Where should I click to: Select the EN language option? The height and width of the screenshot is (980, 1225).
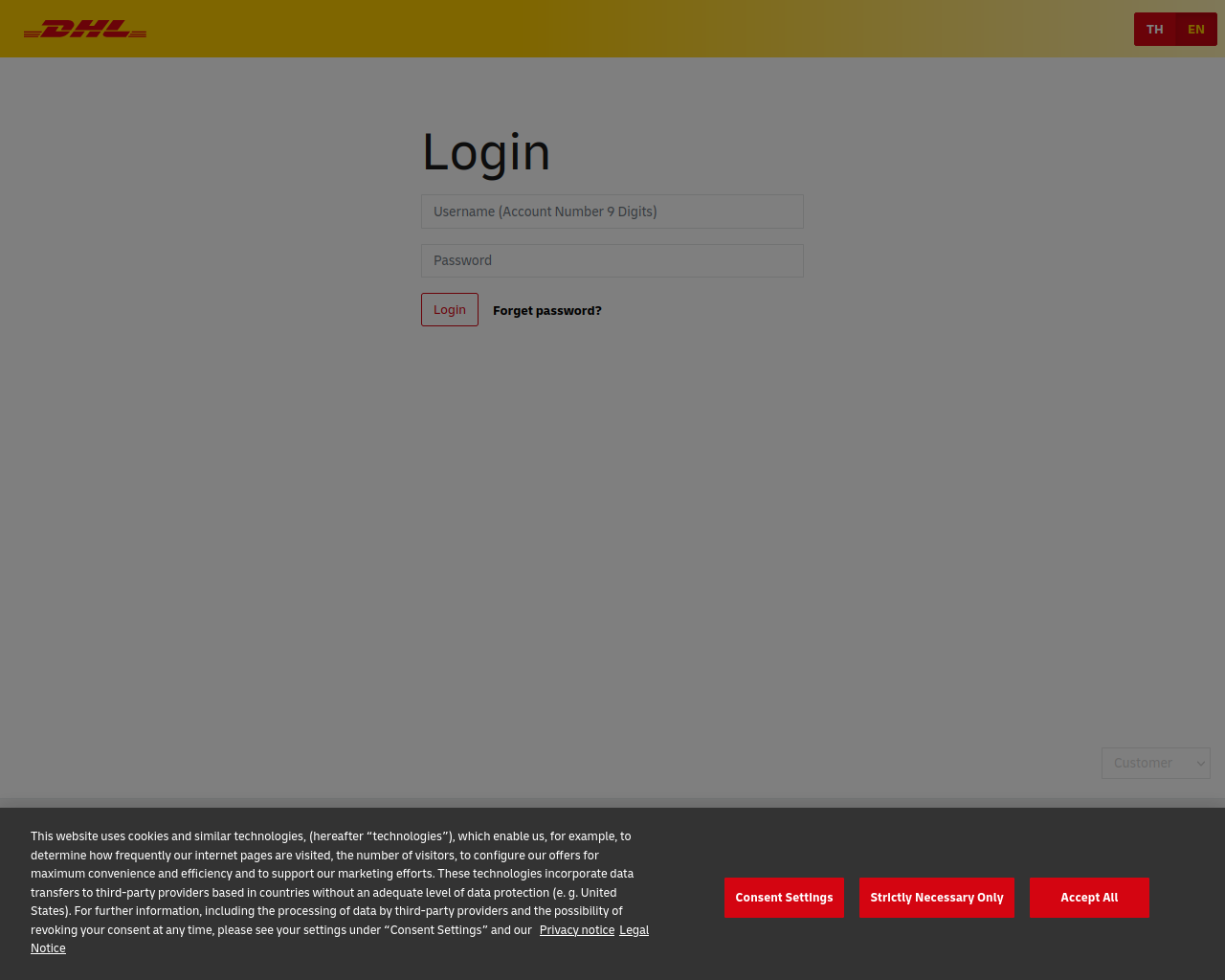[x=1196, y=30]
